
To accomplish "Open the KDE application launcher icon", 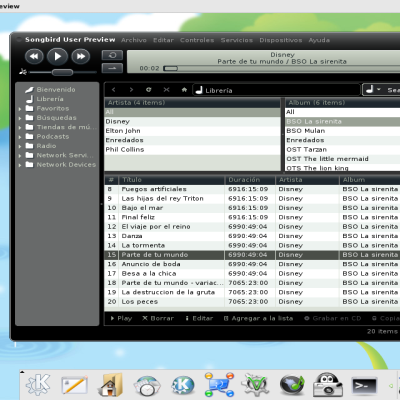I will [38, 385].
